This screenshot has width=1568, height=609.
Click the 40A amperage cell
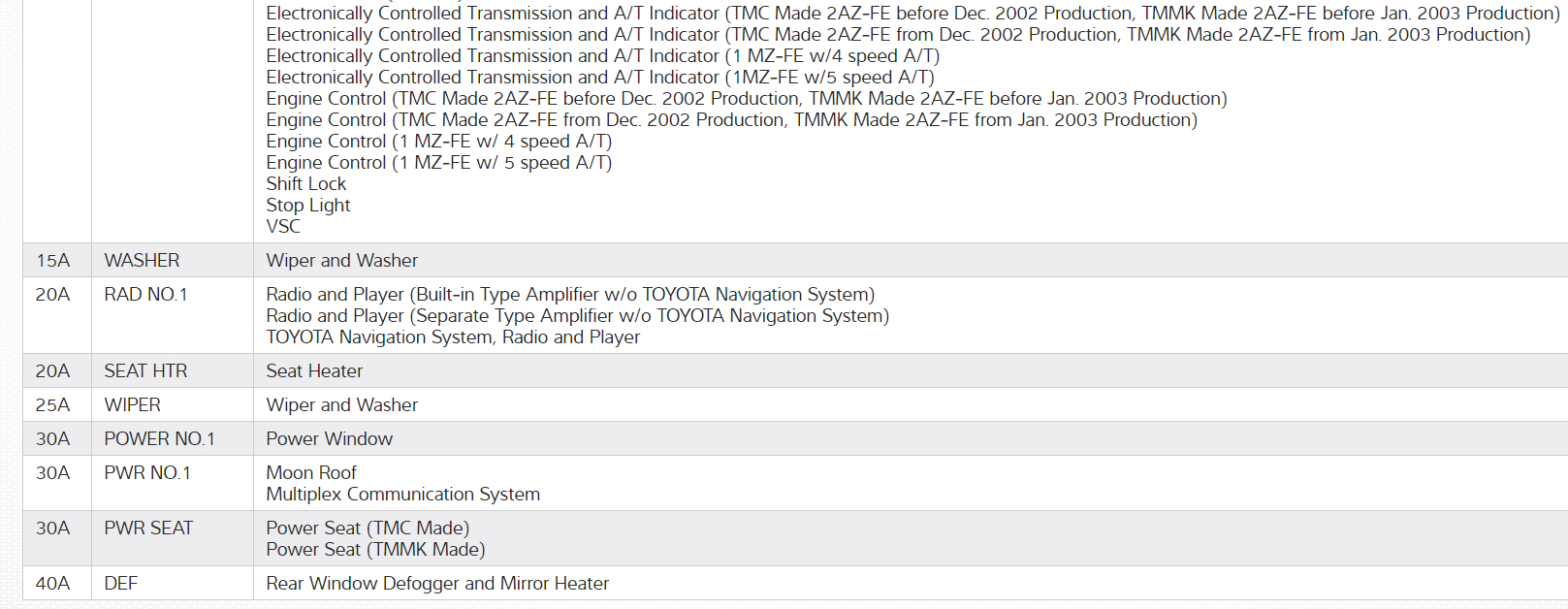[x=53, y=584]
